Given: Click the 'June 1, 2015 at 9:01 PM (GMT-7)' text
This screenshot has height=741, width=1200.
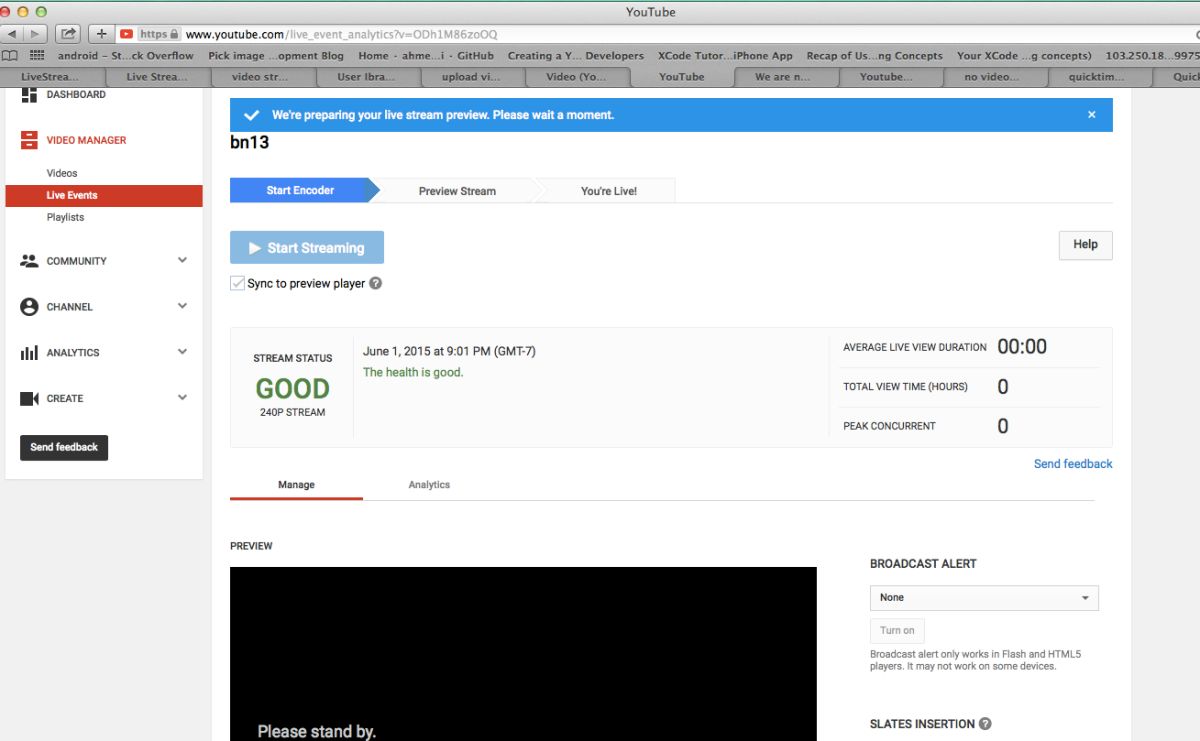Looking at the screenshot, I should click(449, 352).
